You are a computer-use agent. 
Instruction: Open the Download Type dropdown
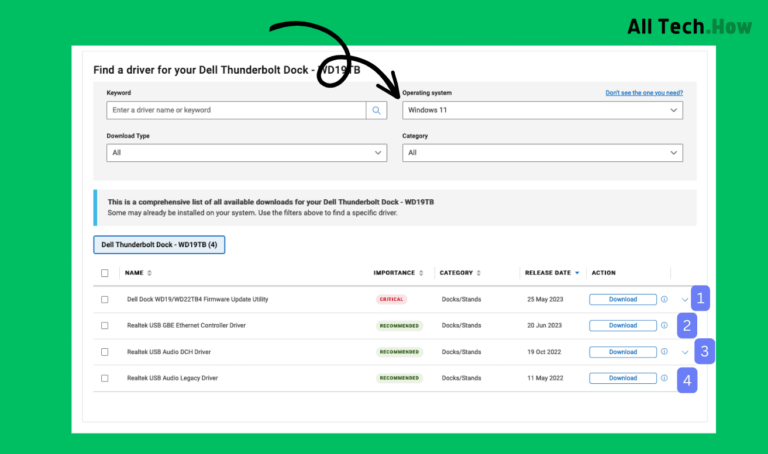246,153
